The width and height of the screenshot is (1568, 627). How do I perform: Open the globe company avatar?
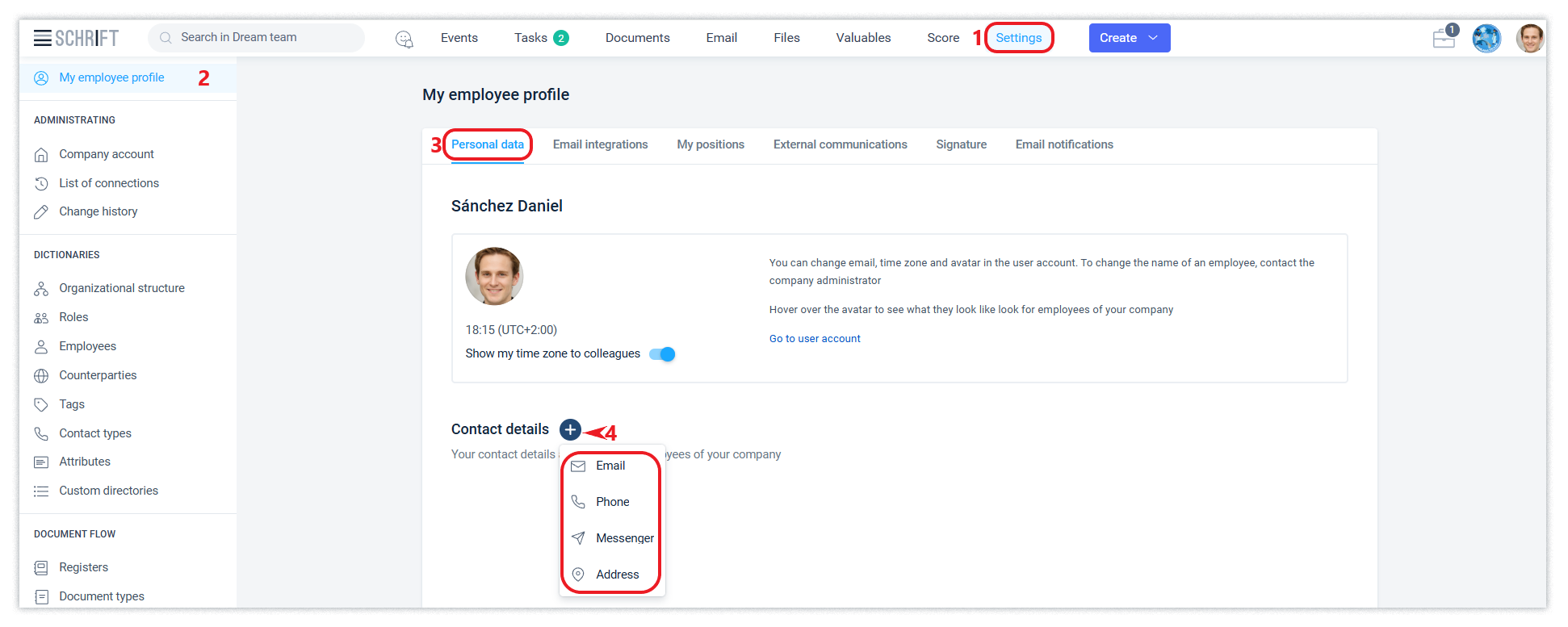tap(1486, 38)
